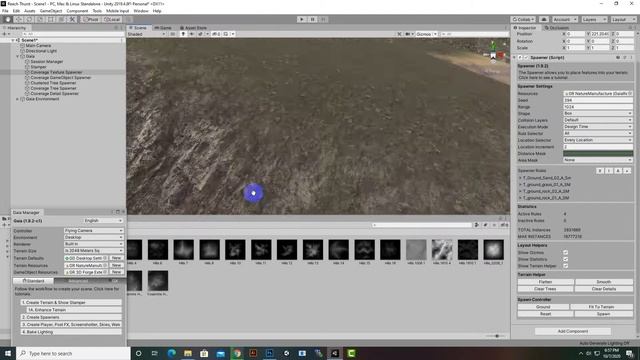Open the Shape dropdown set to Box

(598, 113)
